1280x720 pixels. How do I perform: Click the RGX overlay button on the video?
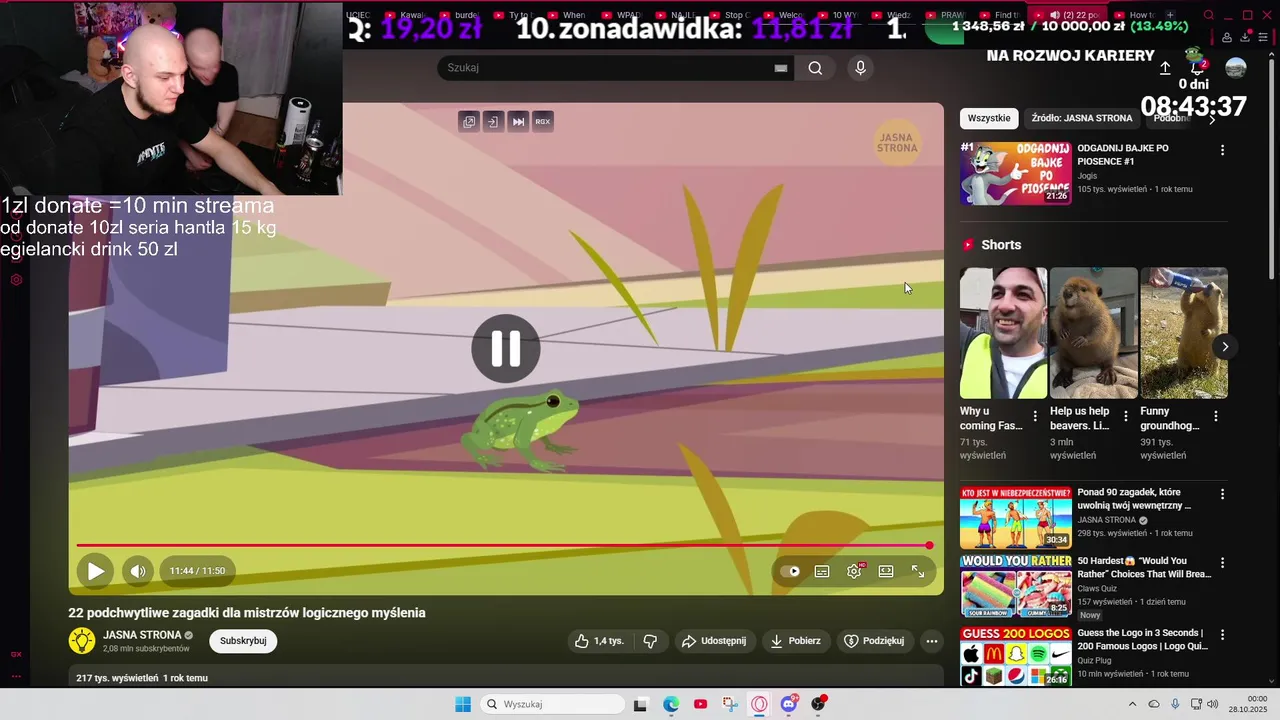[543, 121]
